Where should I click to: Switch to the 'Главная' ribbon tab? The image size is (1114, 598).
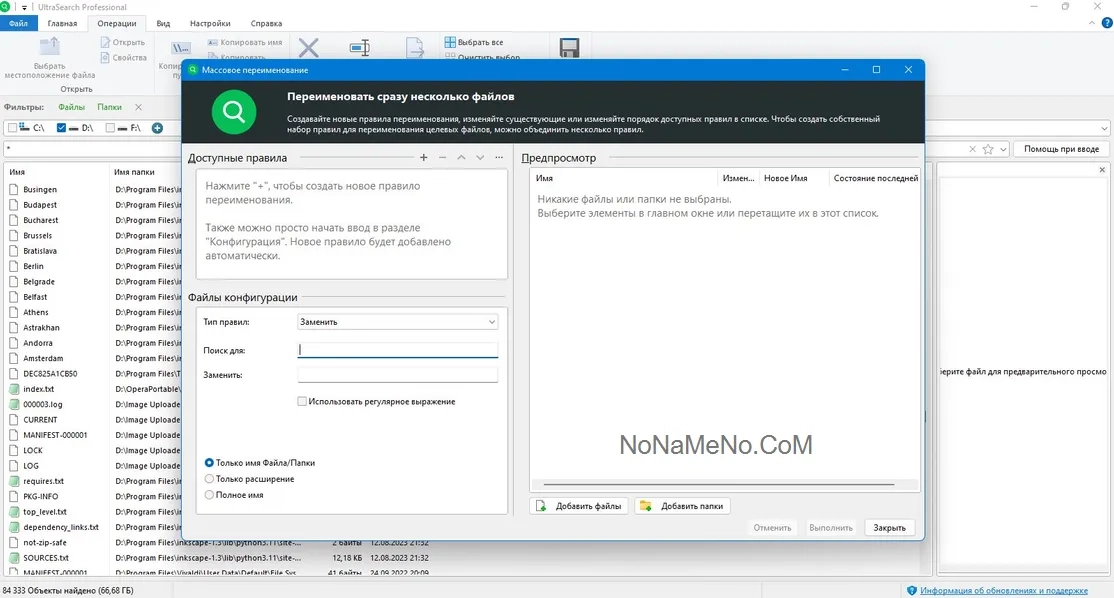[x=62, y=23]
